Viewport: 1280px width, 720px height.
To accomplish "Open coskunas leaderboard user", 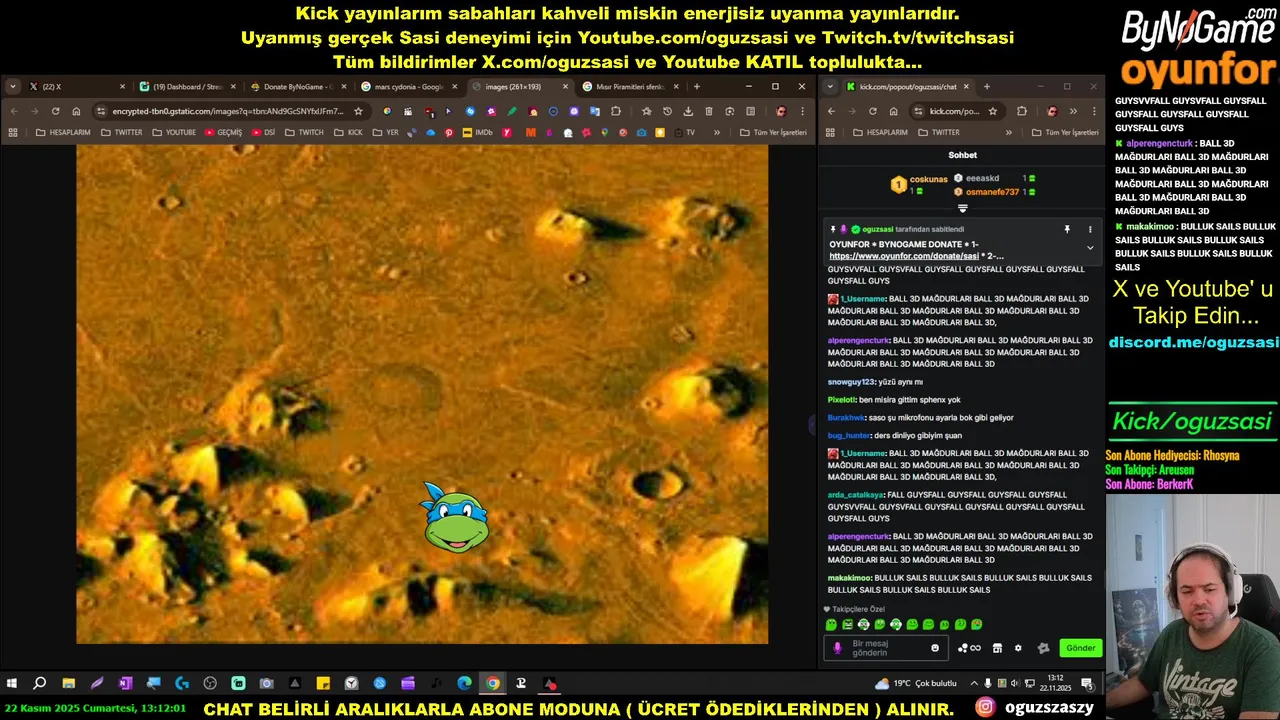I will pos(928,179).
